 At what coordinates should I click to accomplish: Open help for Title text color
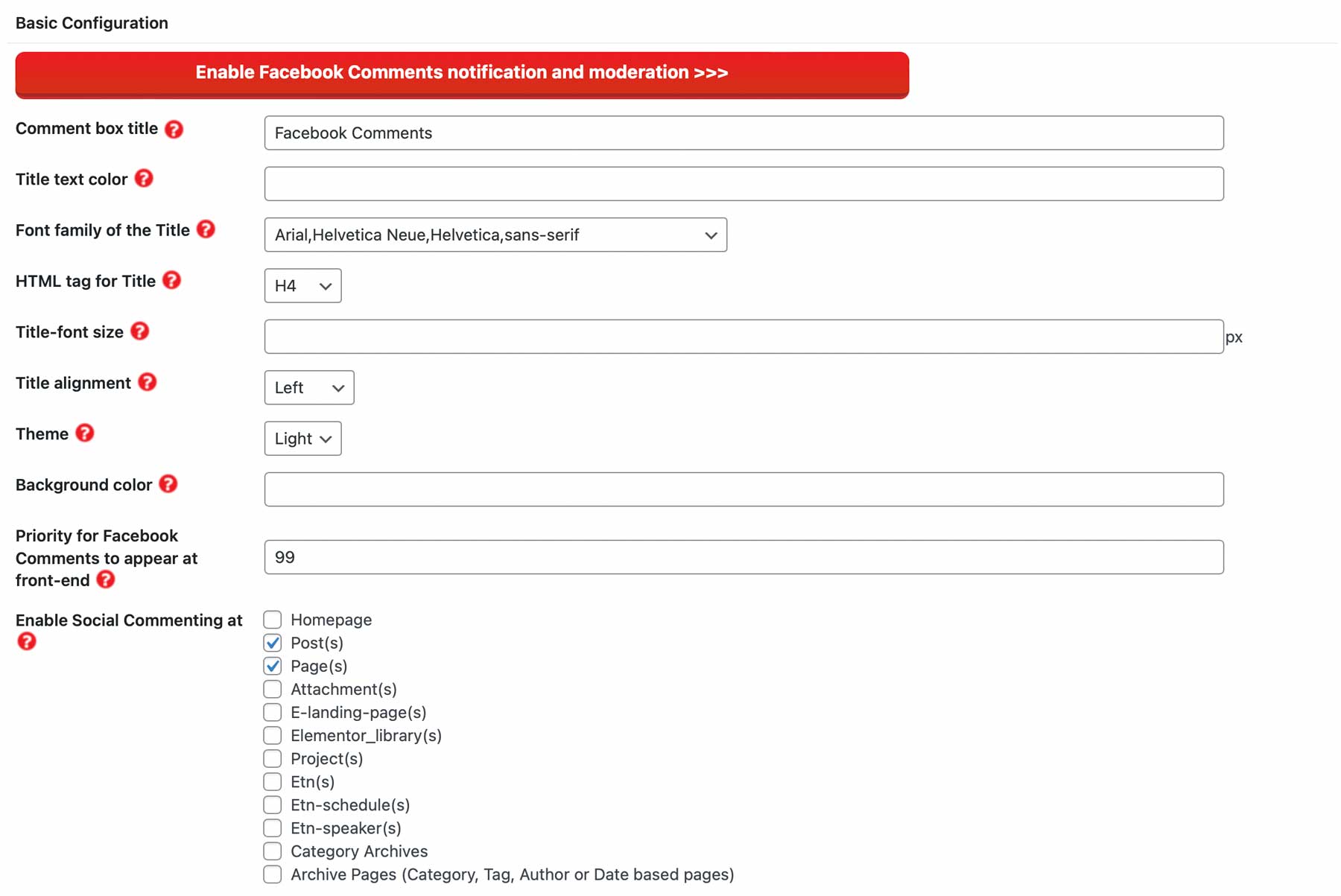[x=145, y=179]
